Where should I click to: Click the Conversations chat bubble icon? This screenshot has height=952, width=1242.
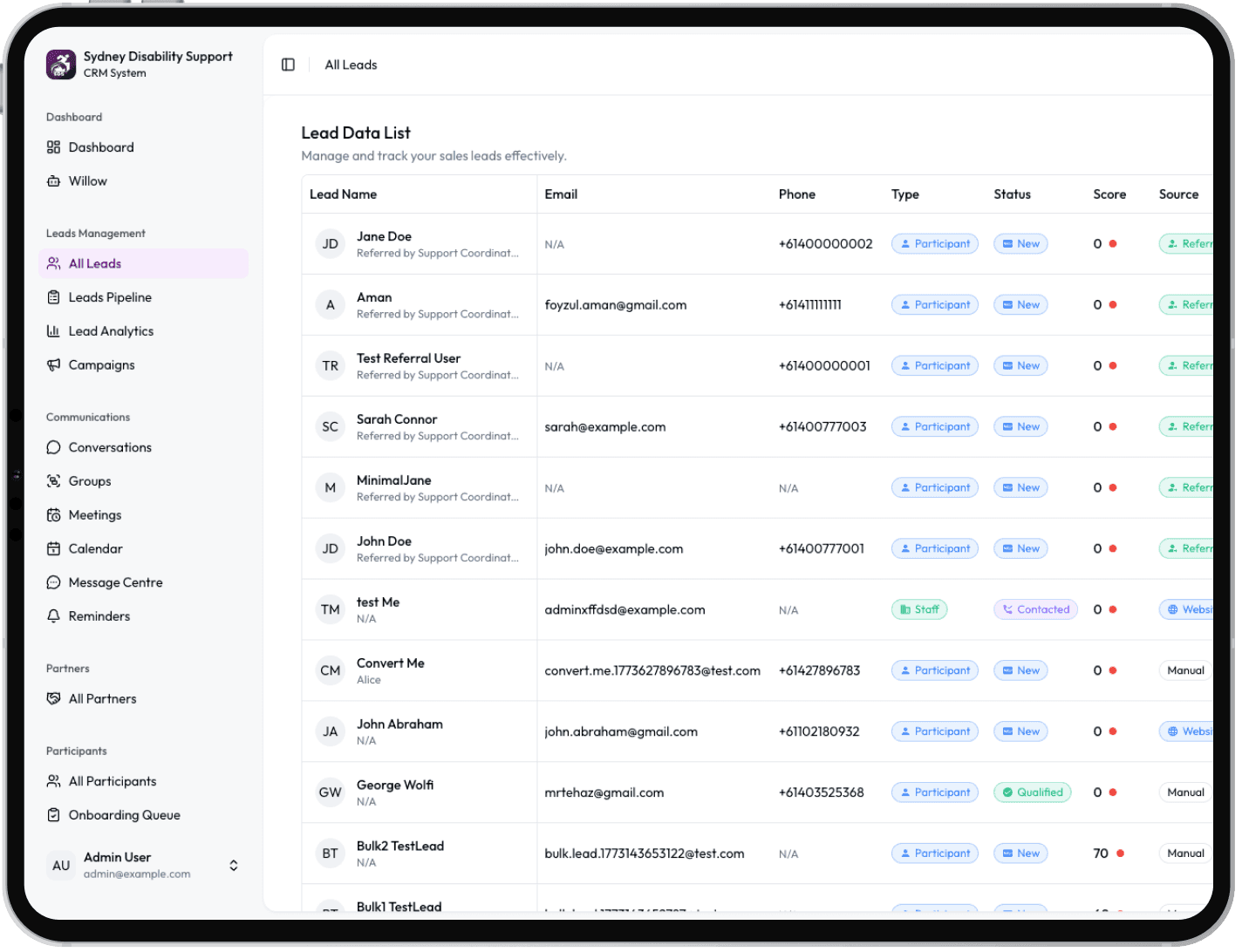click(53, 447)
